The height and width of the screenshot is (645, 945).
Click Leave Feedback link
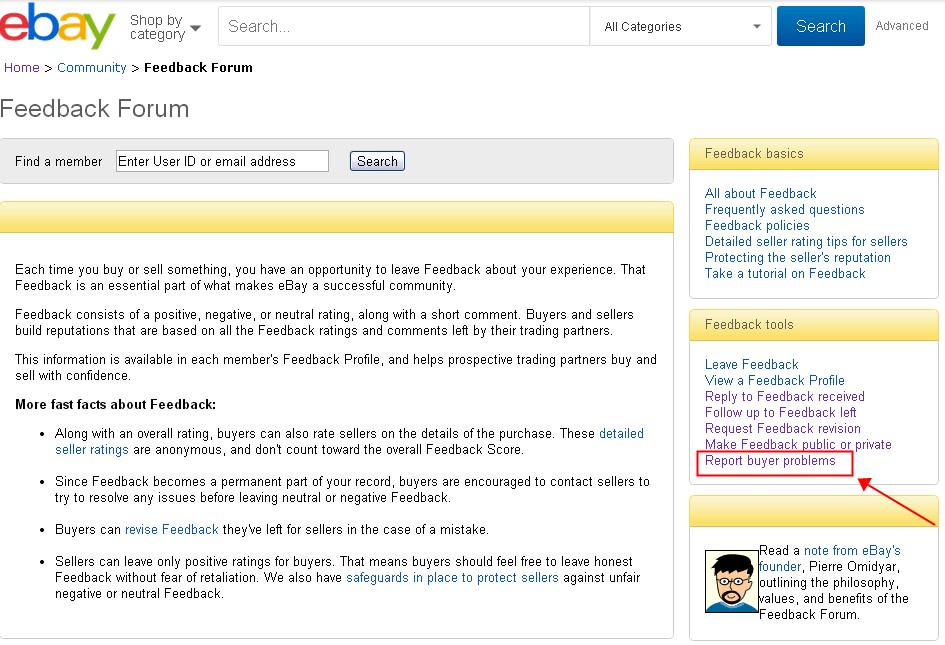(x=751, y=365)
